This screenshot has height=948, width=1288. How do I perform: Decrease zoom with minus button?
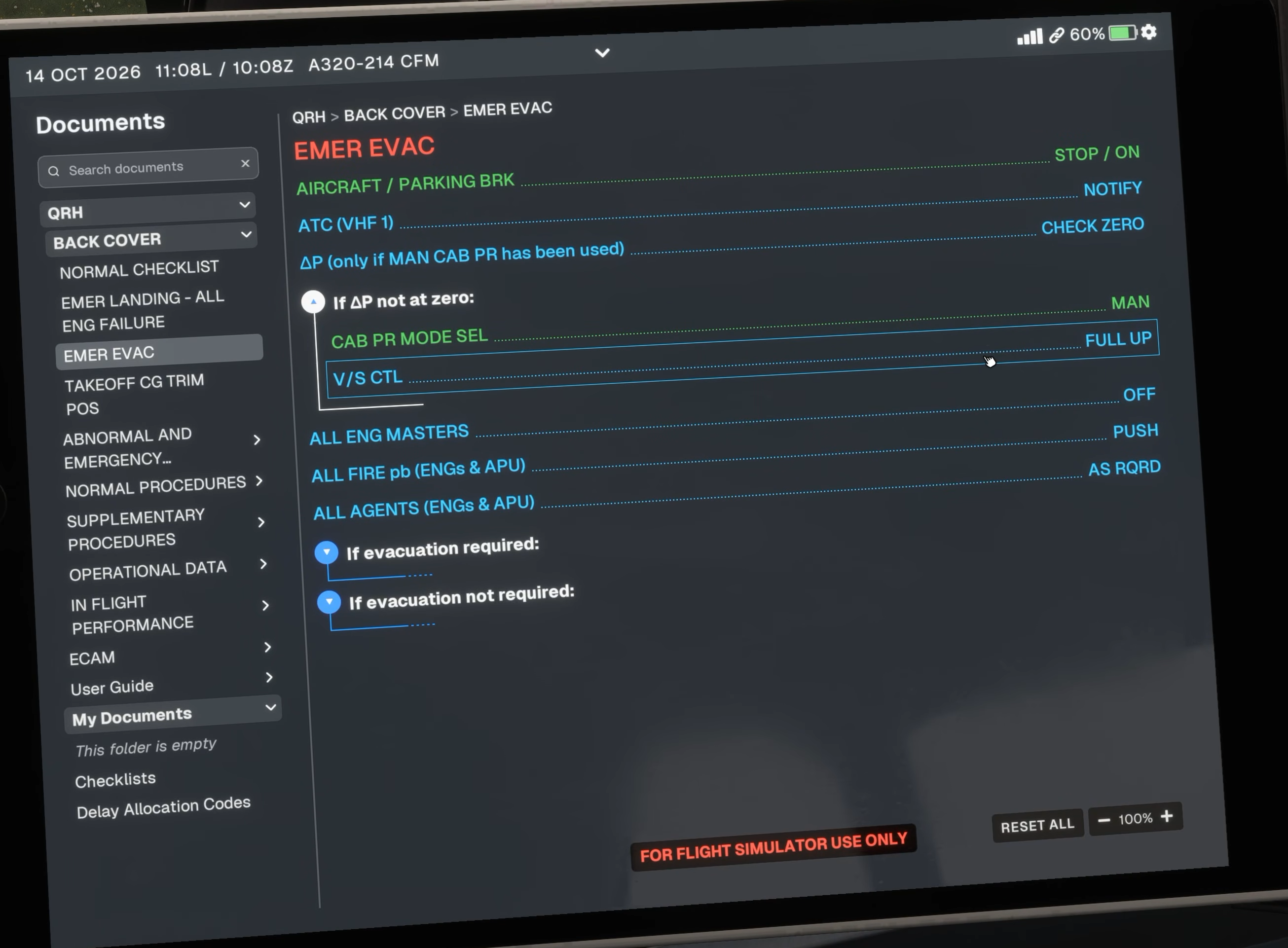pyautogui.click(x=1104, y=820)
